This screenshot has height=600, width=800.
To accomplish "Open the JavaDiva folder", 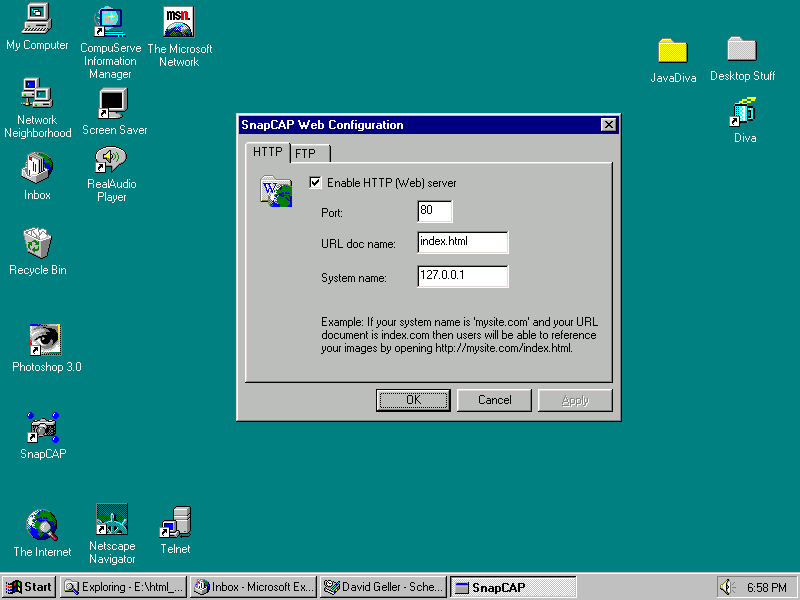I will coord(673,51).
